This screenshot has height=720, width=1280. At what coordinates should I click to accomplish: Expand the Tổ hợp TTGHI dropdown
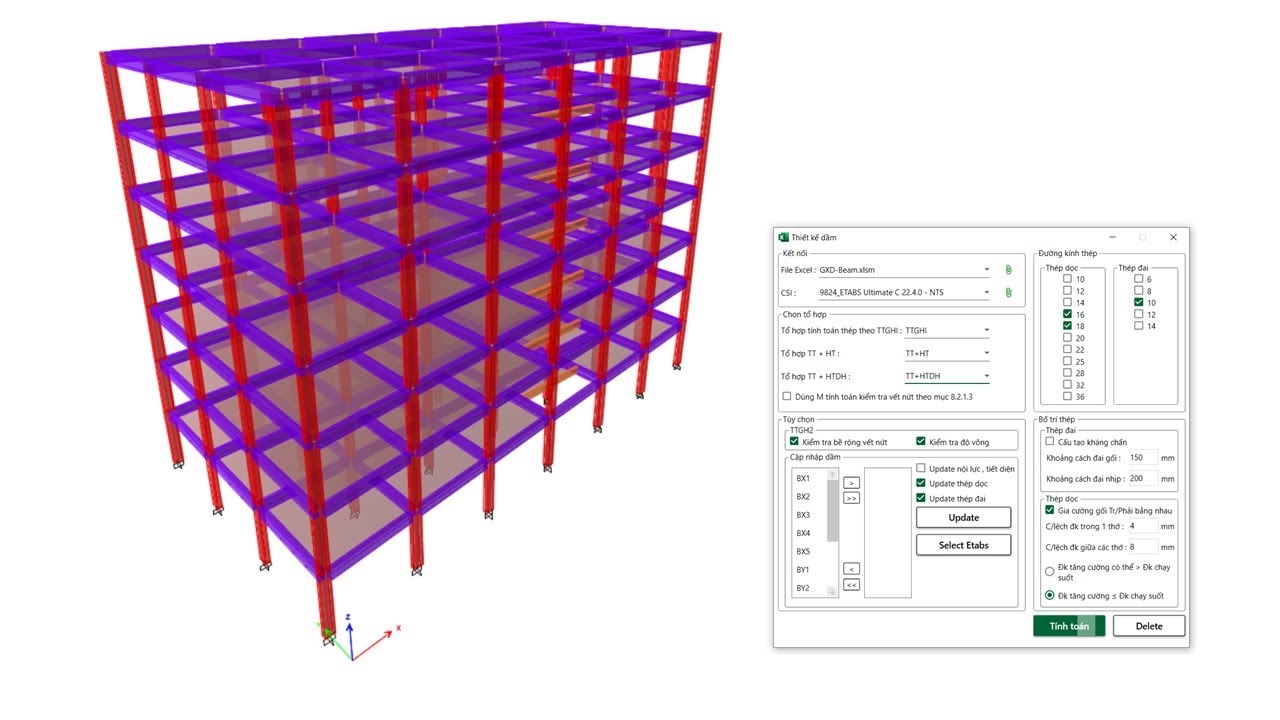pyautogui.click(x=987, y=330)
